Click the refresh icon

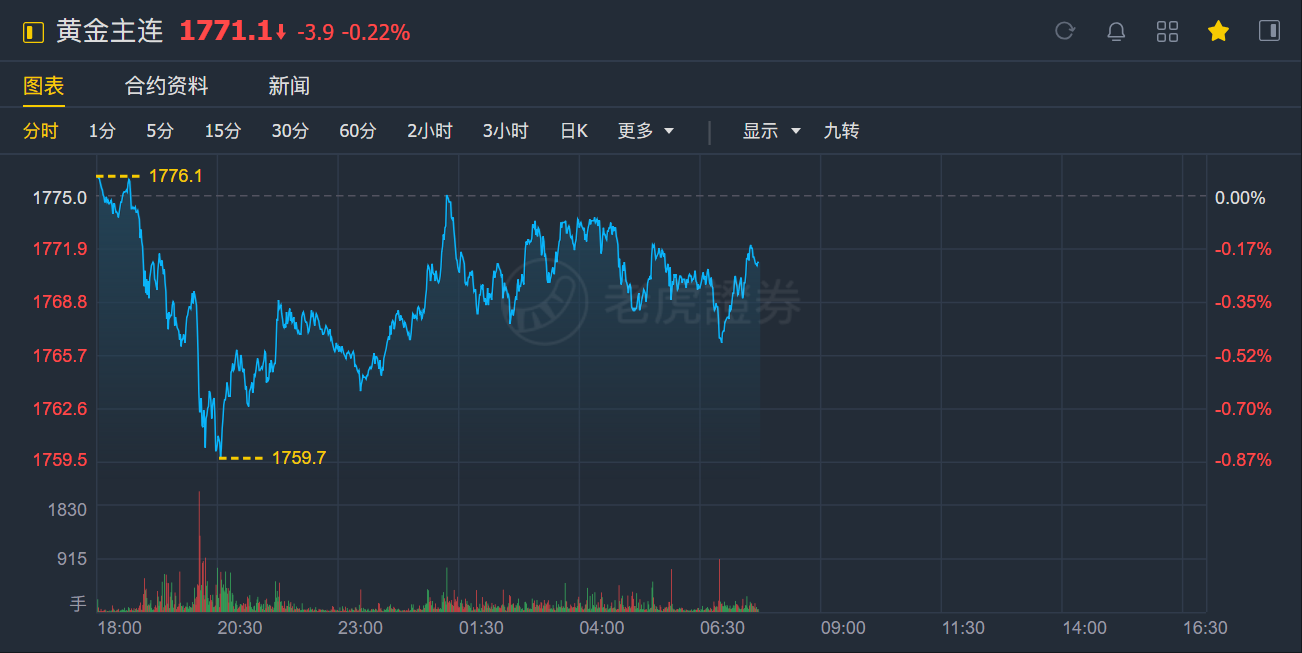point(1064,31)
